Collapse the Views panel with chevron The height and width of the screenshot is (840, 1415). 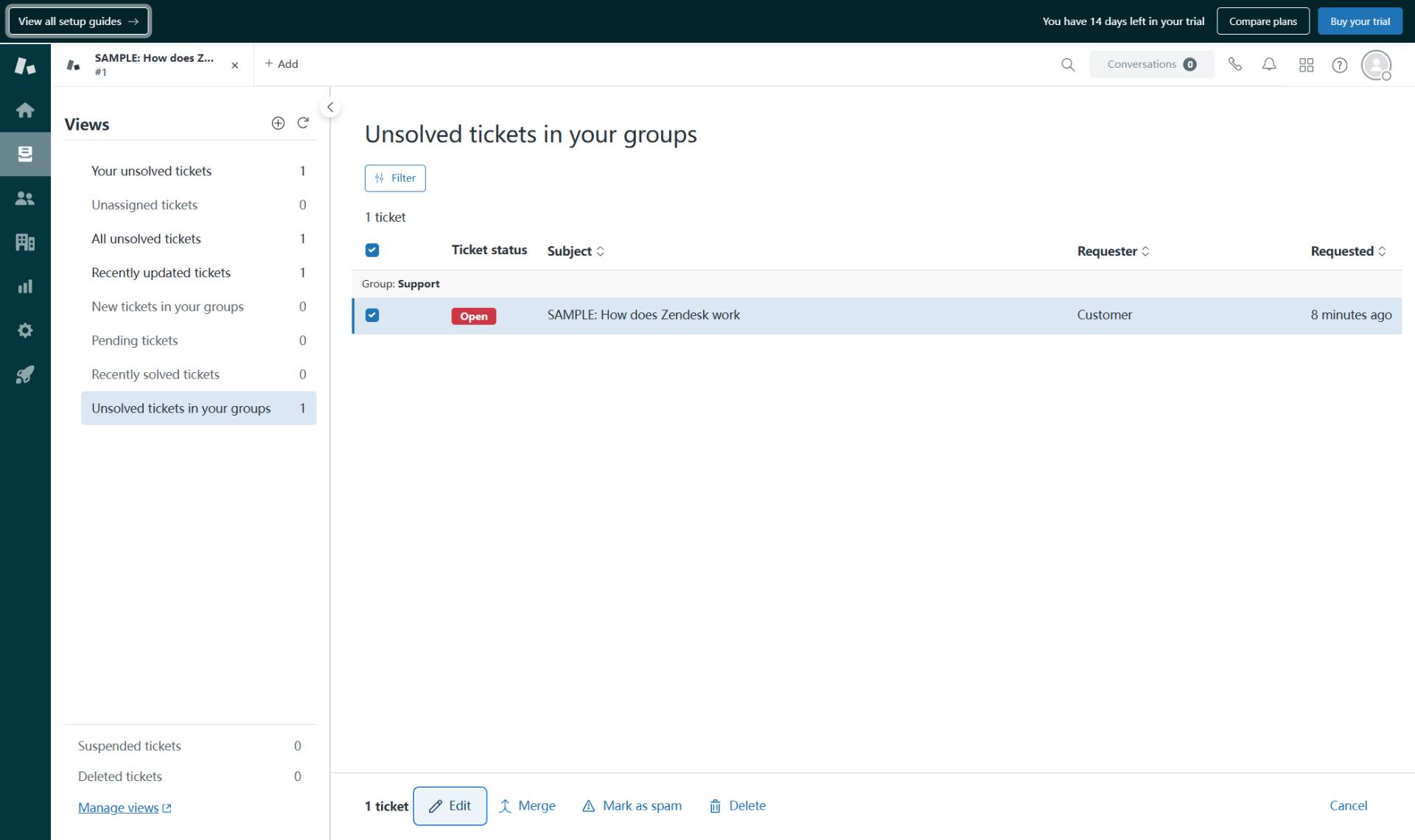(x=330, y=108)
